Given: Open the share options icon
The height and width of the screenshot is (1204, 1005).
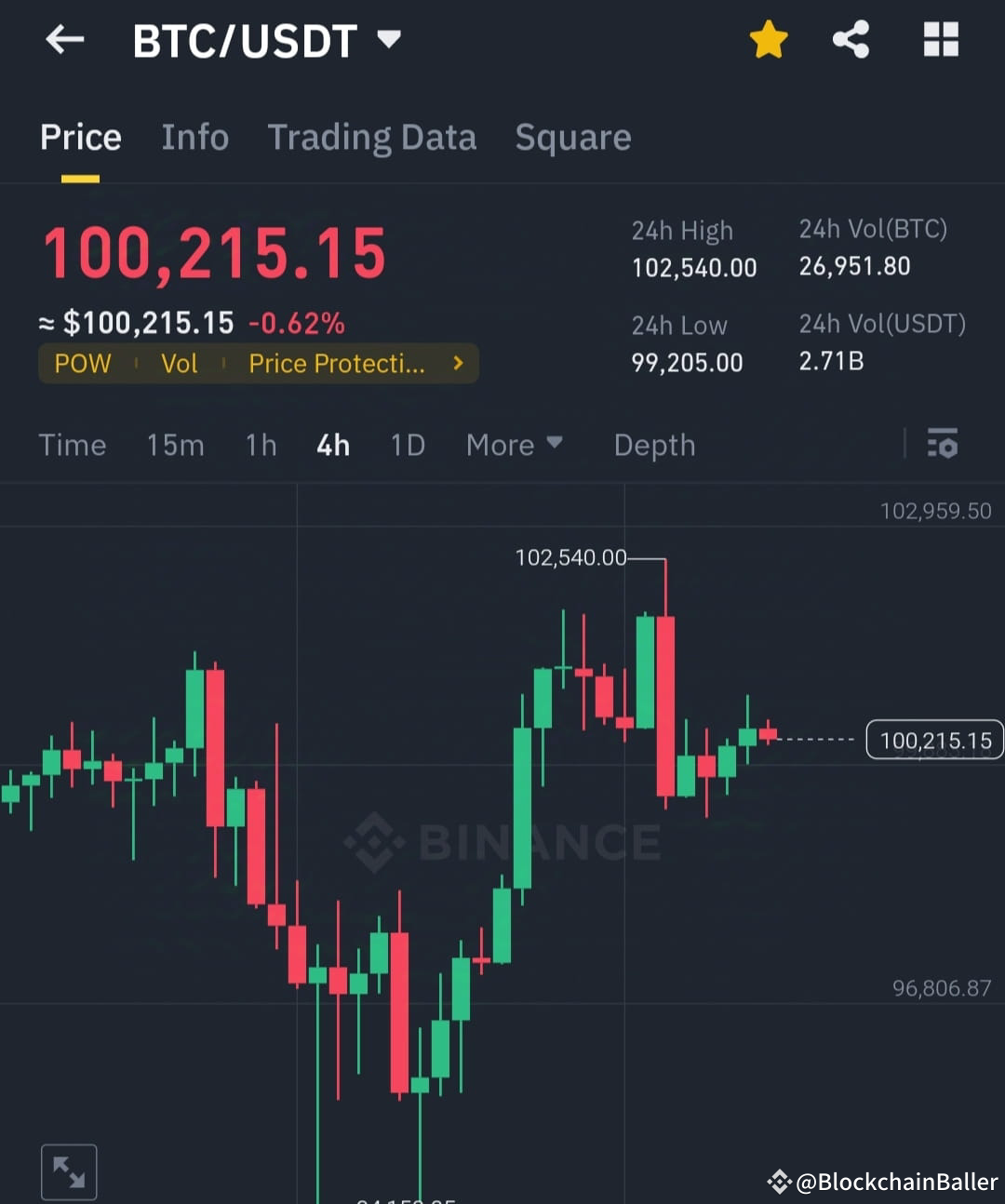Looking at the screenshot, I should coord(851,39).
